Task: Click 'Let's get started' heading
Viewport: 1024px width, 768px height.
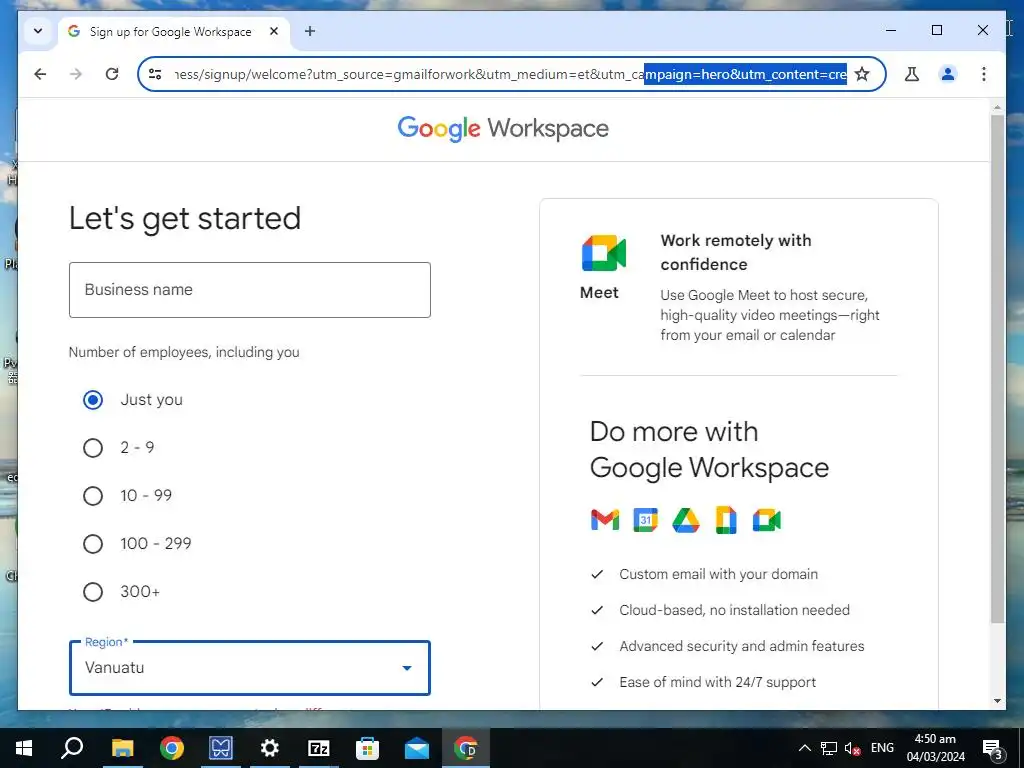Action: tap(185, 219)
